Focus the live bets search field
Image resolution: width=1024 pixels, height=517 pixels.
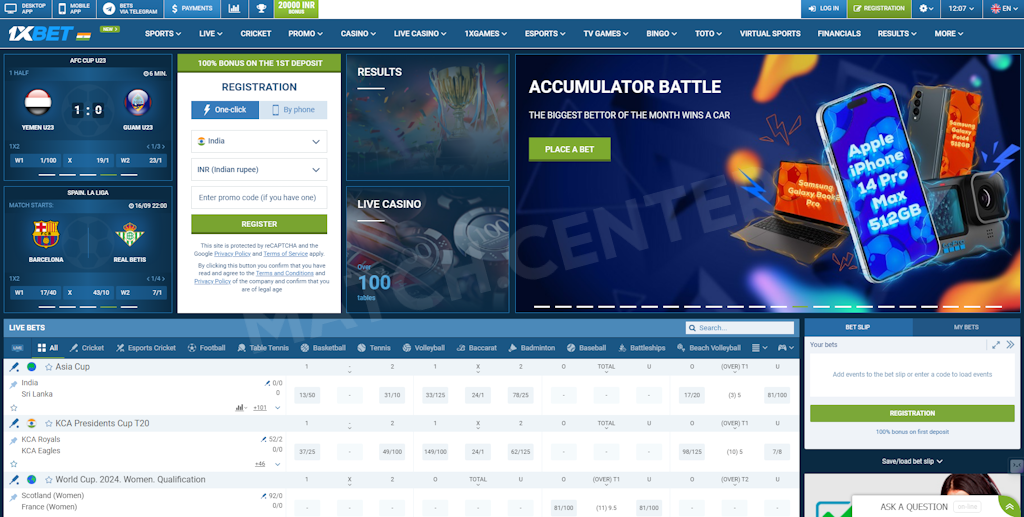tap(740, 328)
